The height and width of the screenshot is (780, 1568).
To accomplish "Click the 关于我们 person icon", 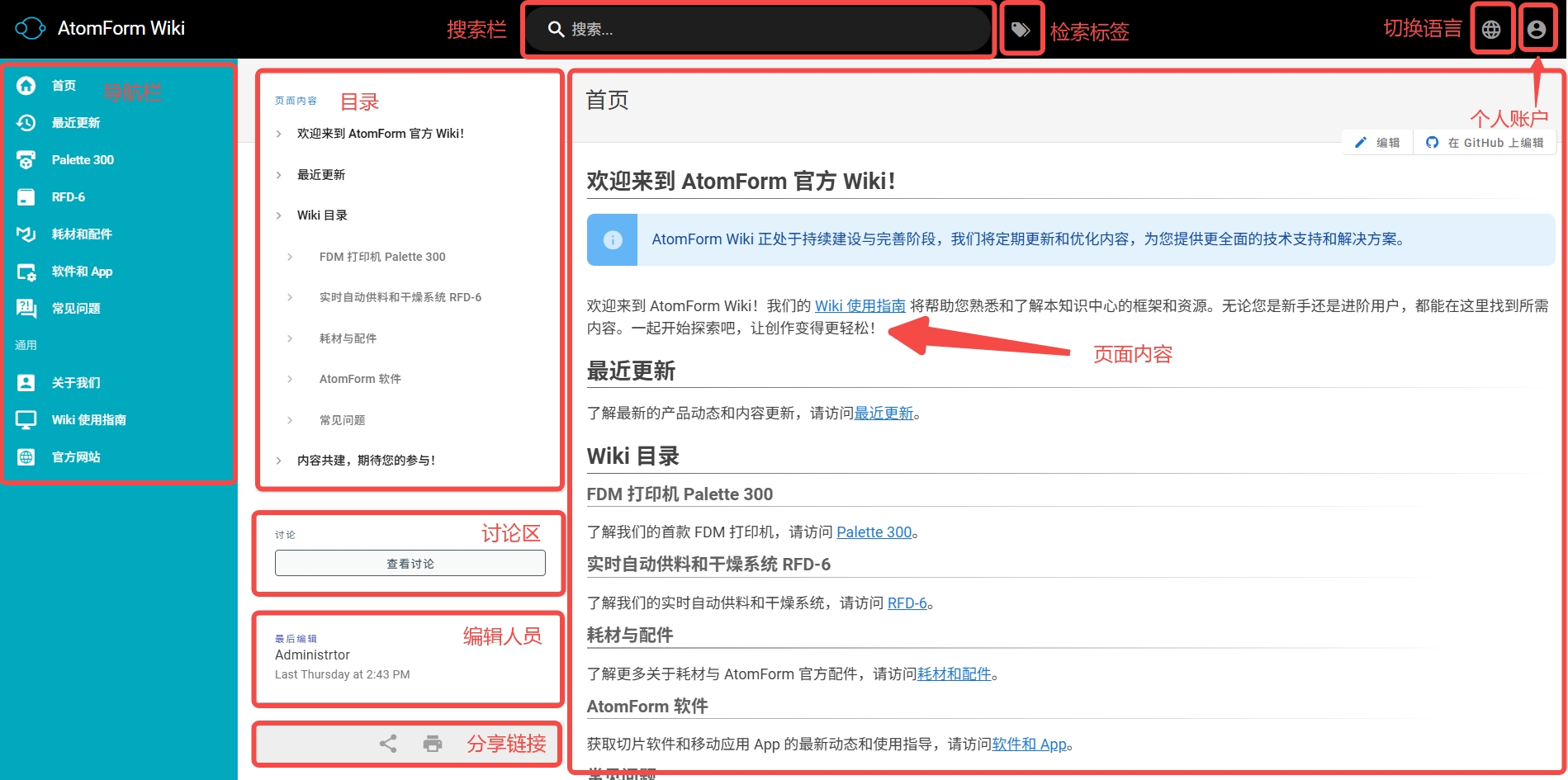I will pyautogui.click(x=26, y=382).
